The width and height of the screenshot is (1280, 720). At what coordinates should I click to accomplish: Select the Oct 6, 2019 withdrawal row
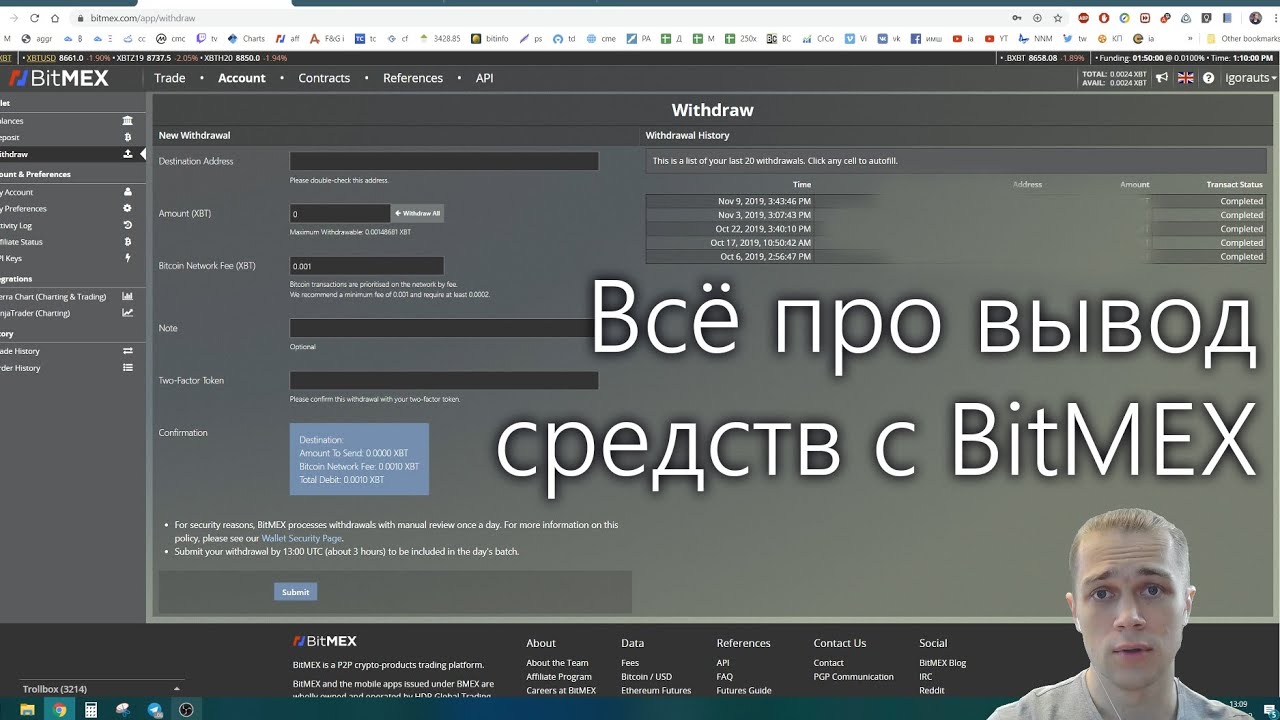[x=956, y=257]
